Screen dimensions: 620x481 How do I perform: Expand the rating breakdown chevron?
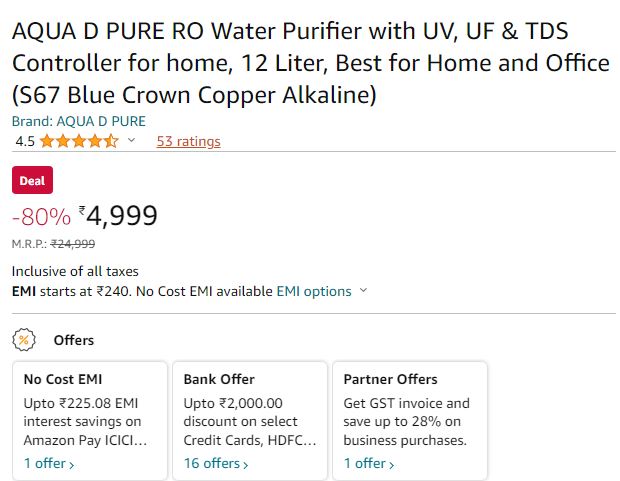tap(131, 140)
